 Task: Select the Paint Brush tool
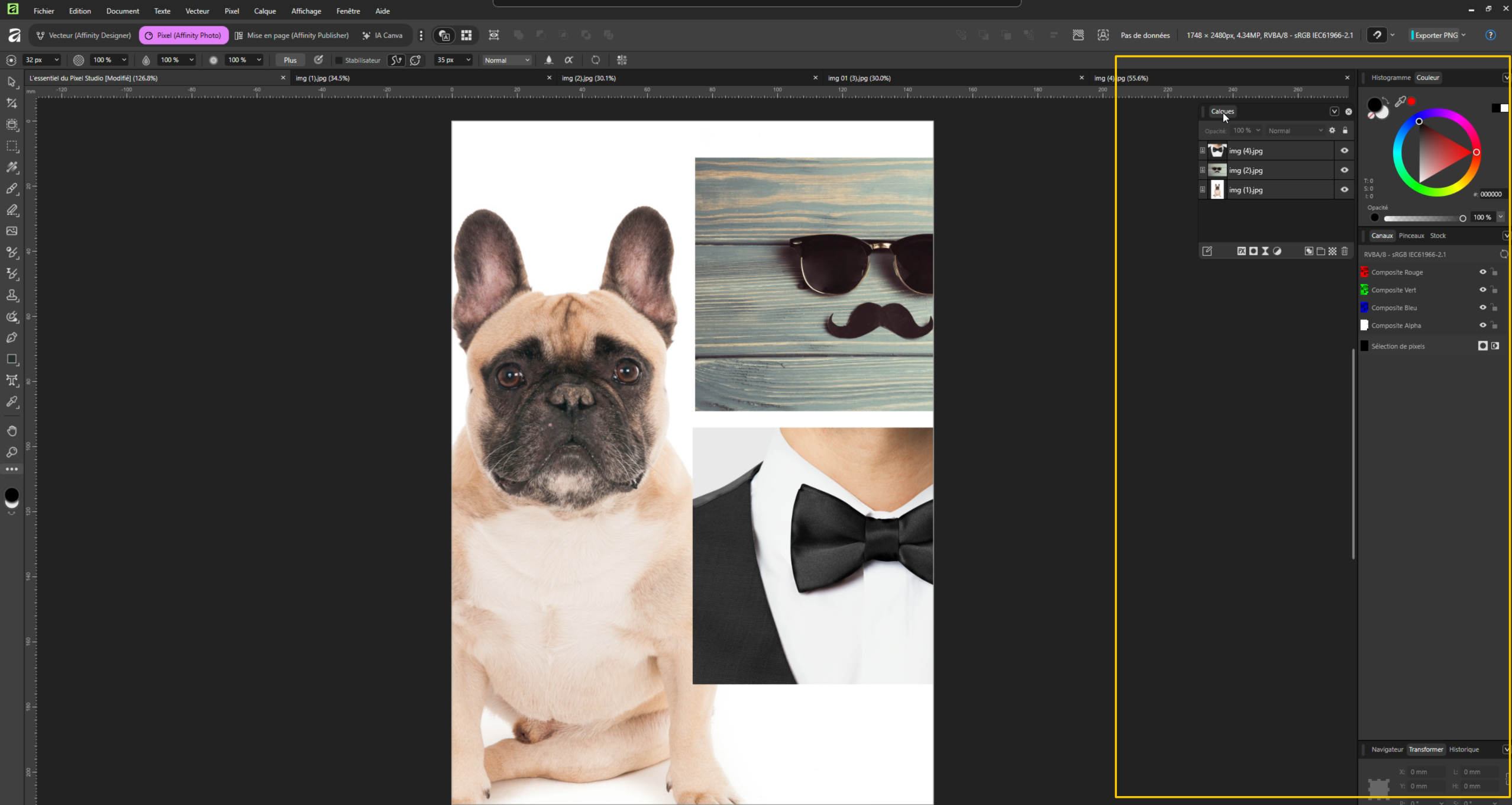click(12, 189)
